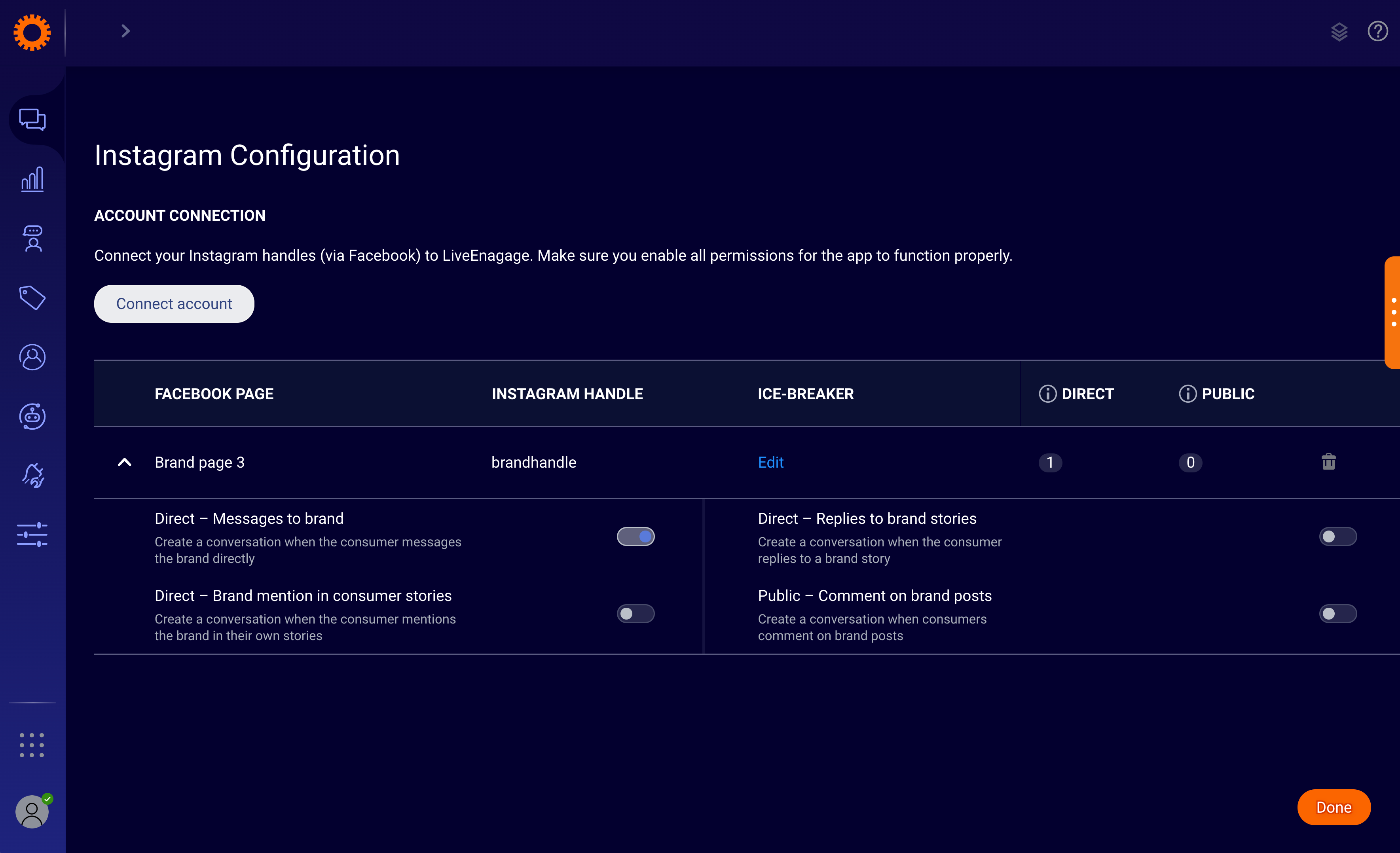The width and height of the screenshot is (1400, 853).
Task: Click the info icon next to DIRECT
Action: (1047, 394)
